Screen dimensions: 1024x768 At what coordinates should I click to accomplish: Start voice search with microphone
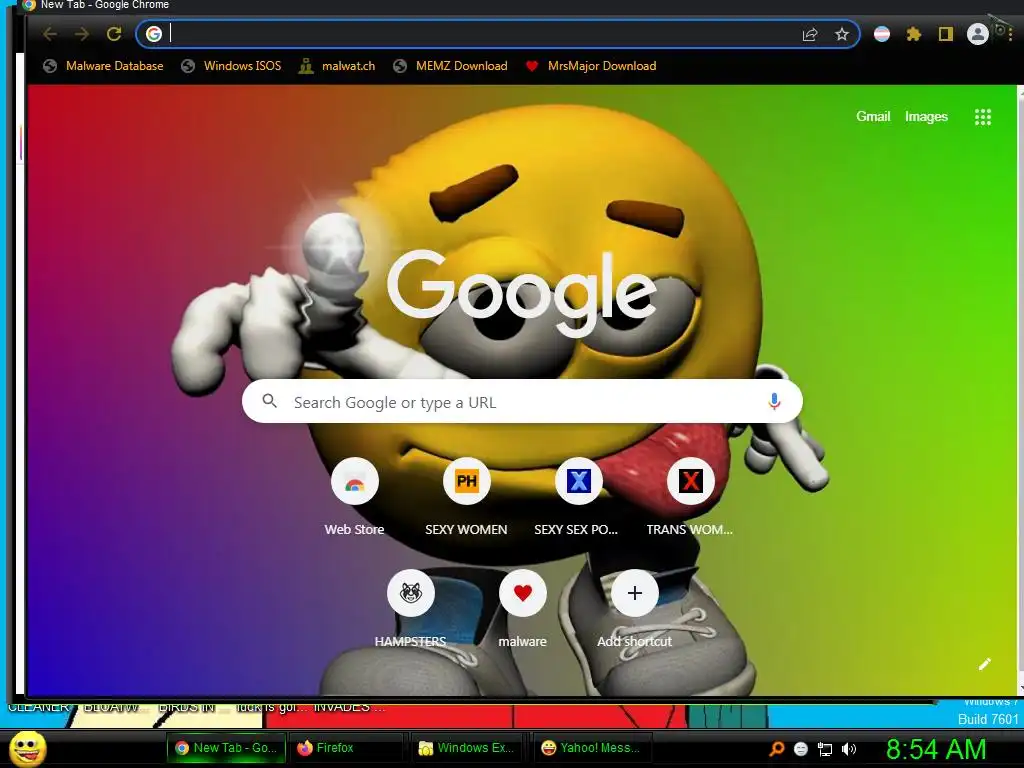coord(775,401)
